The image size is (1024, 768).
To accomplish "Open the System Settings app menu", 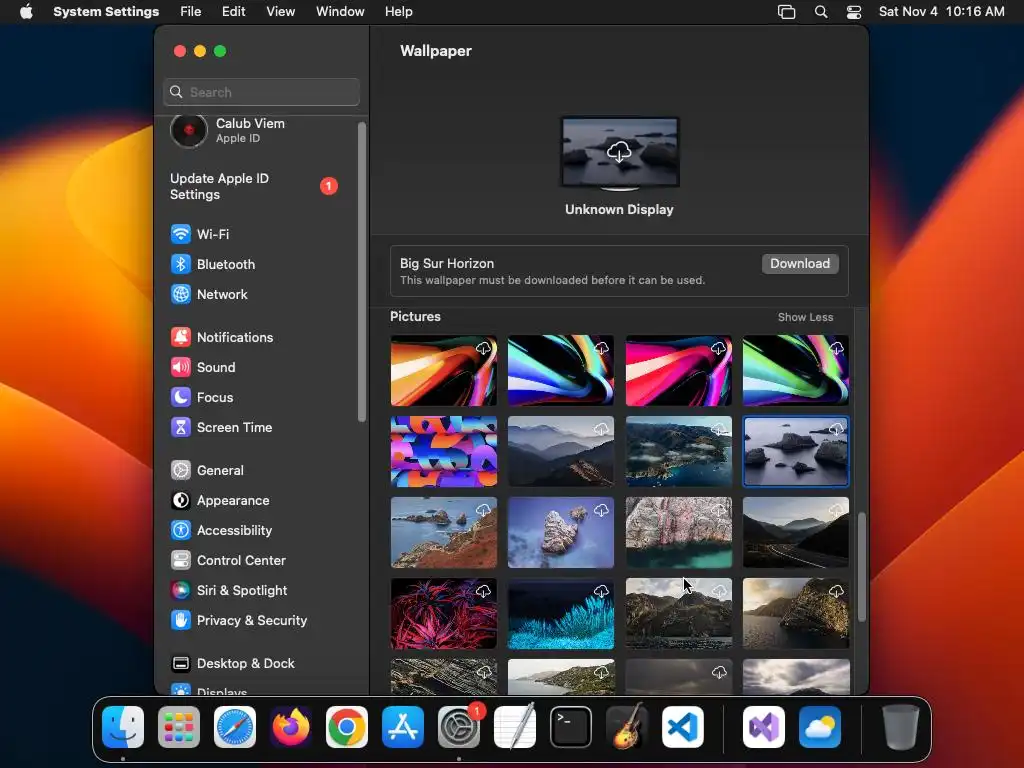I will pos(106,12).
